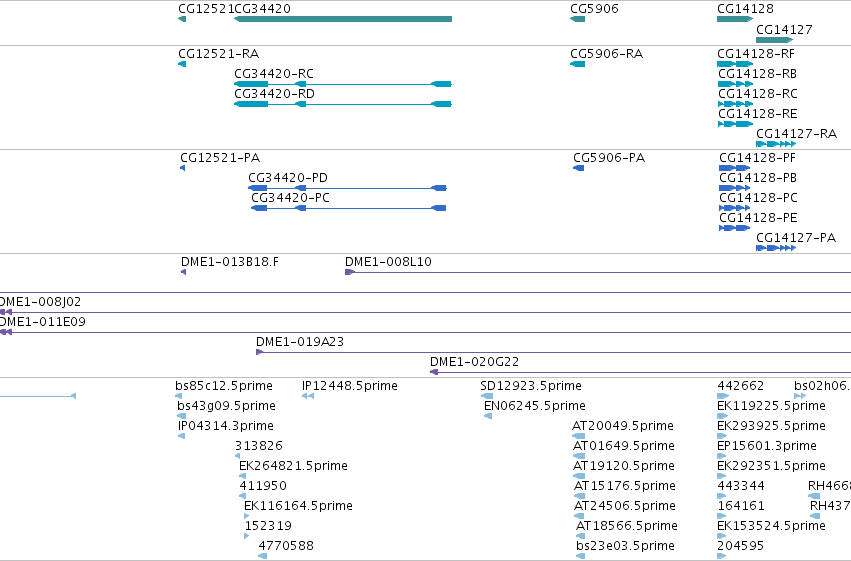Select the CG34420-PD protein feature
This screenshot has height=561, width=851.
pyautogui.click(x=347, y=188)
